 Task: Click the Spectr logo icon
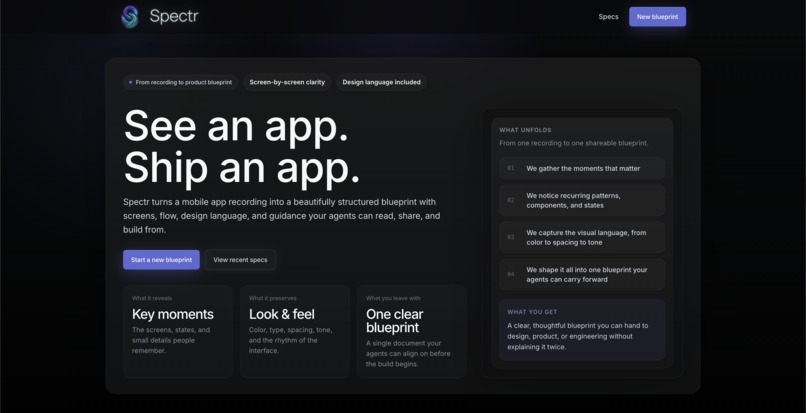pyautogui.click(x=130, y=16)
